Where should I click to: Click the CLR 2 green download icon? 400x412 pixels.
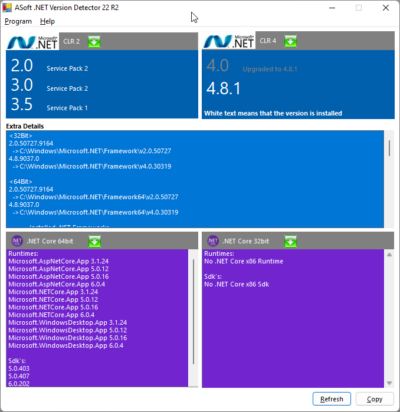[94, 42]
